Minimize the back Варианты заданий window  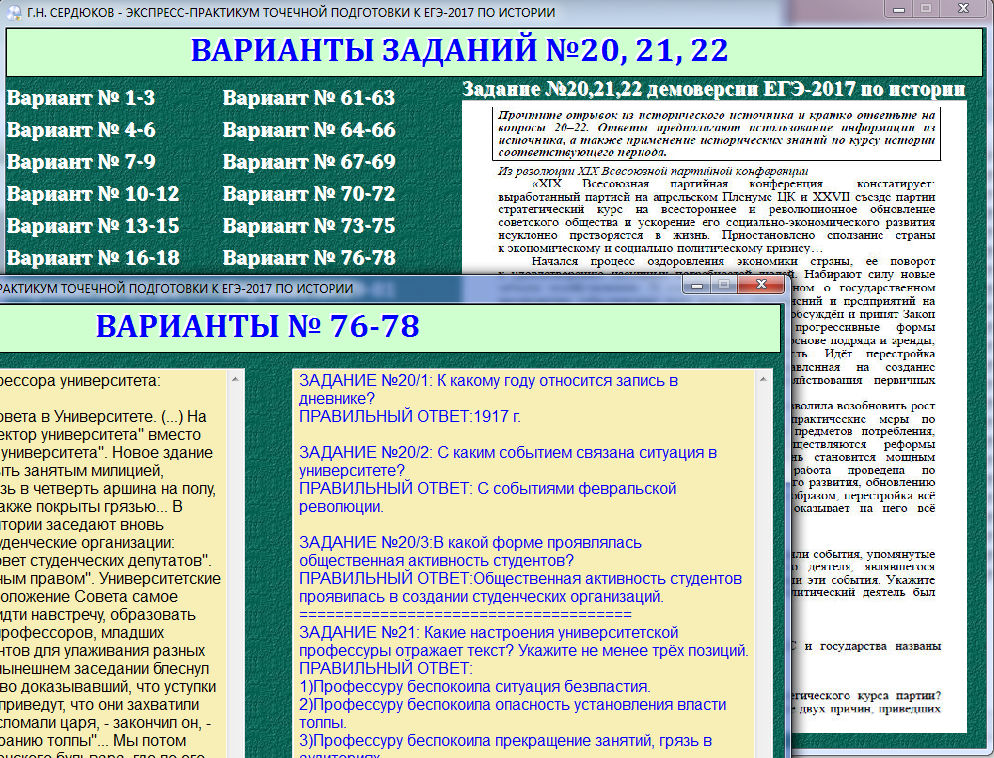(898, 9)
